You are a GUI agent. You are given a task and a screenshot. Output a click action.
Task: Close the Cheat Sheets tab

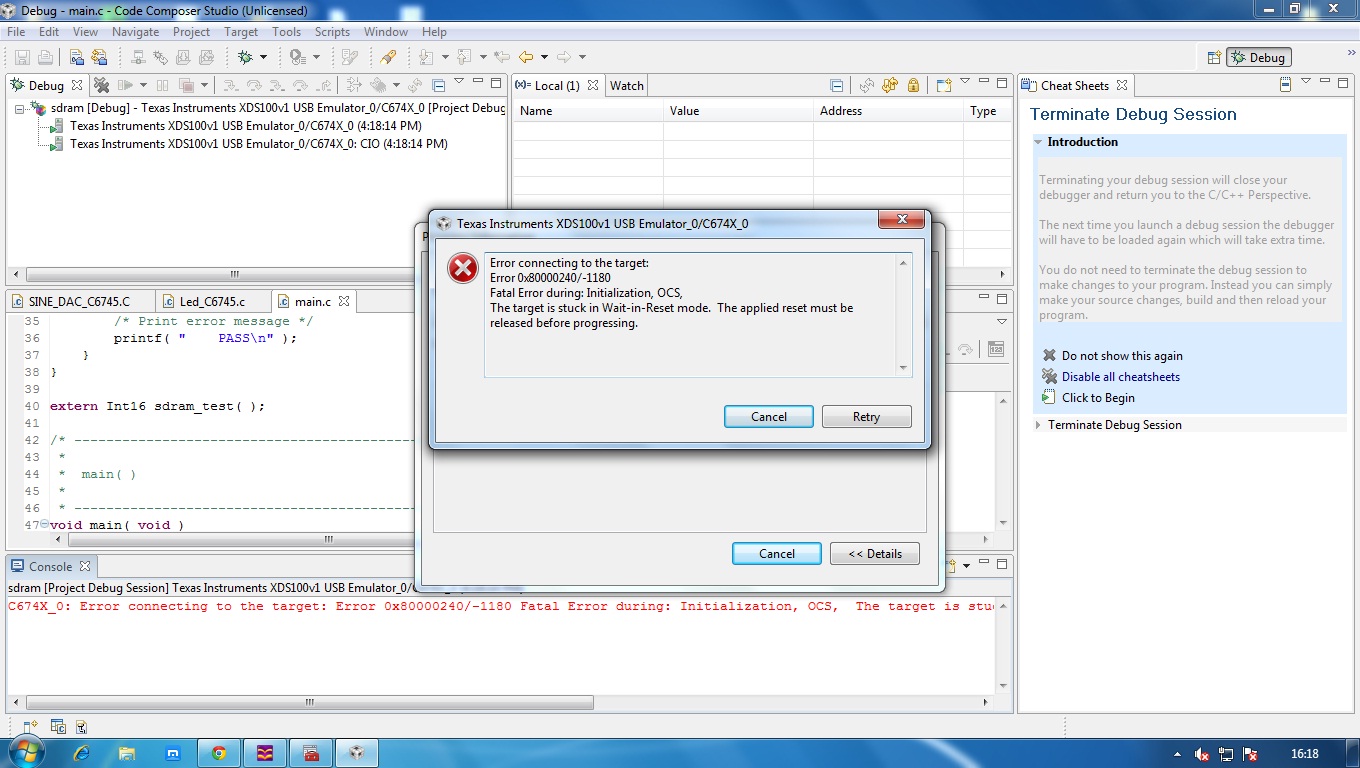coord(1122,86)
